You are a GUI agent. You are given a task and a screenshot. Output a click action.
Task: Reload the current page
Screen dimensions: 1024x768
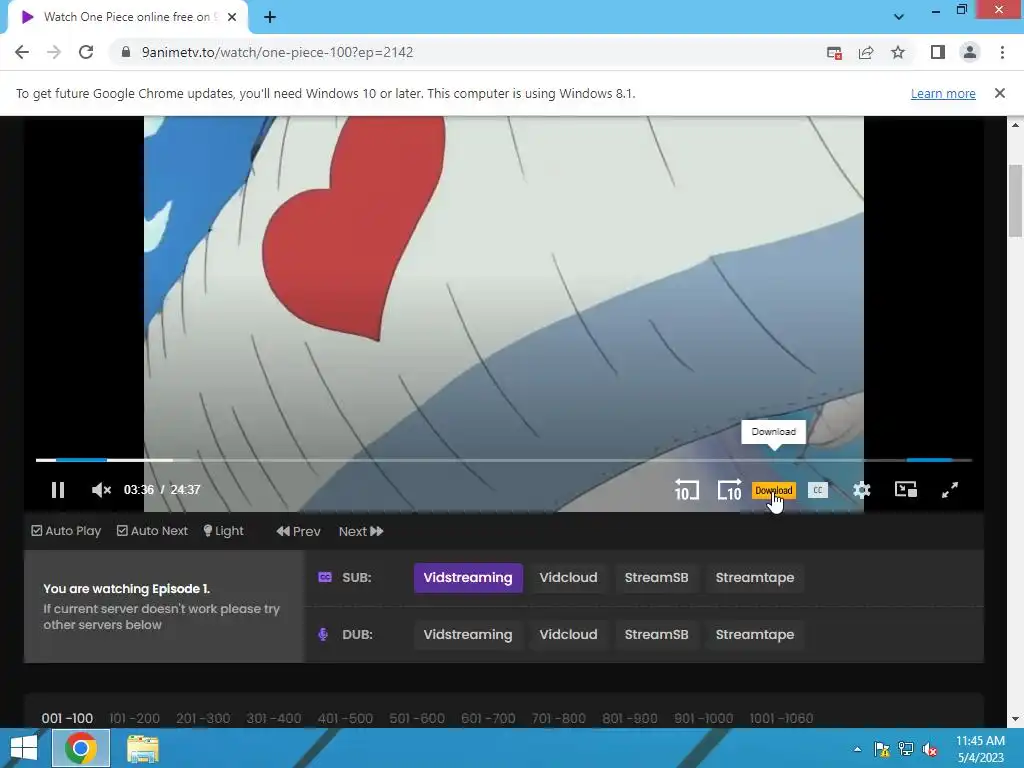[86, 52]
